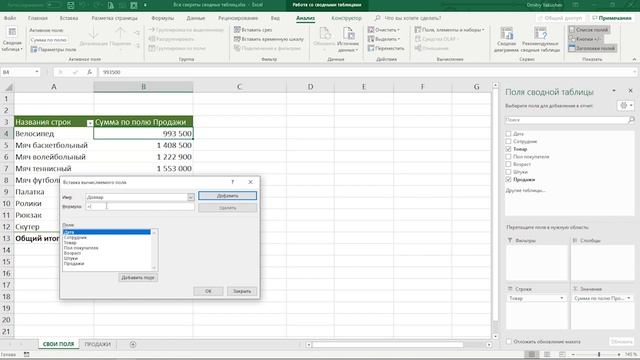Open Параметры поля settings
Viewport: 640px width, 360px height.
pyautogui.click(x=53, y=49)
